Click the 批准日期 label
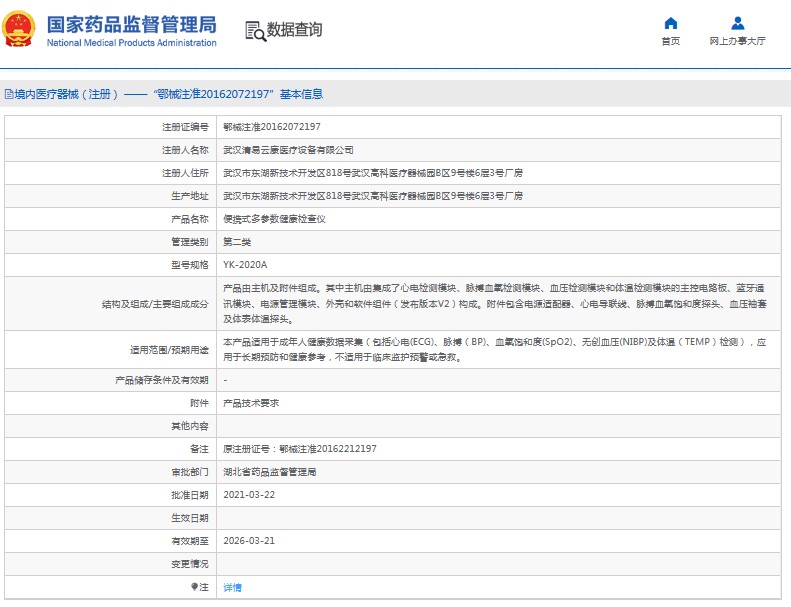 coord(190,494)
